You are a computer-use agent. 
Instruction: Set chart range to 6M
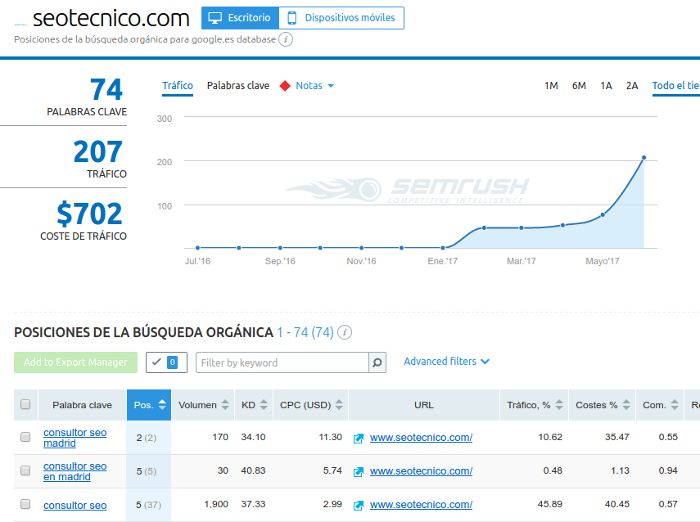tap(579, 86)
